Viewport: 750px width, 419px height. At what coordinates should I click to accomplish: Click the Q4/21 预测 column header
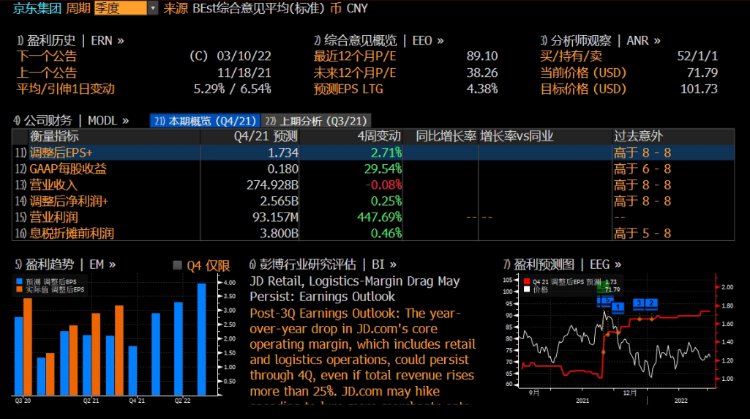266,136
